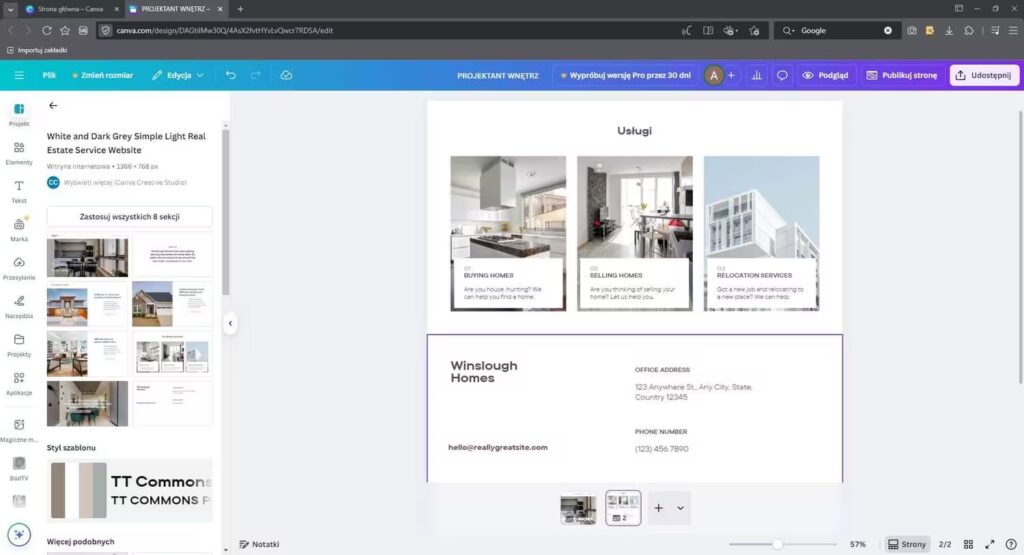Select the TT Commons template font style
The height and width of the screenshot is (555, 1024).
coord(161,490)
